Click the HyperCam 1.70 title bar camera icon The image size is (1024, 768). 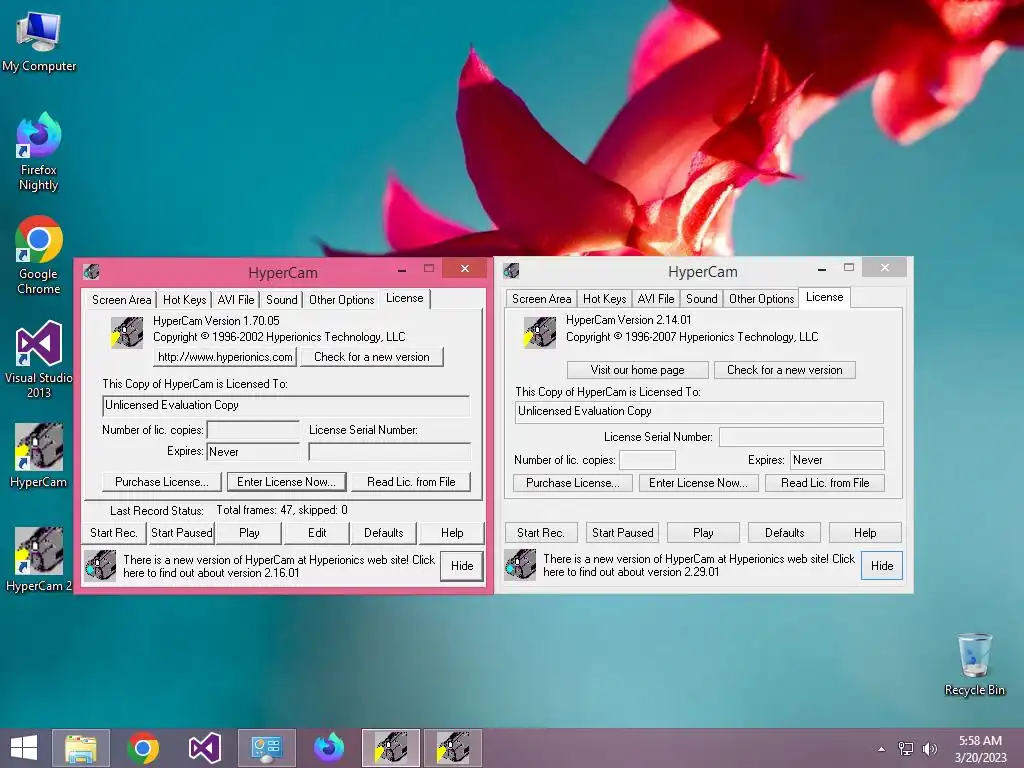pos(91,272)
